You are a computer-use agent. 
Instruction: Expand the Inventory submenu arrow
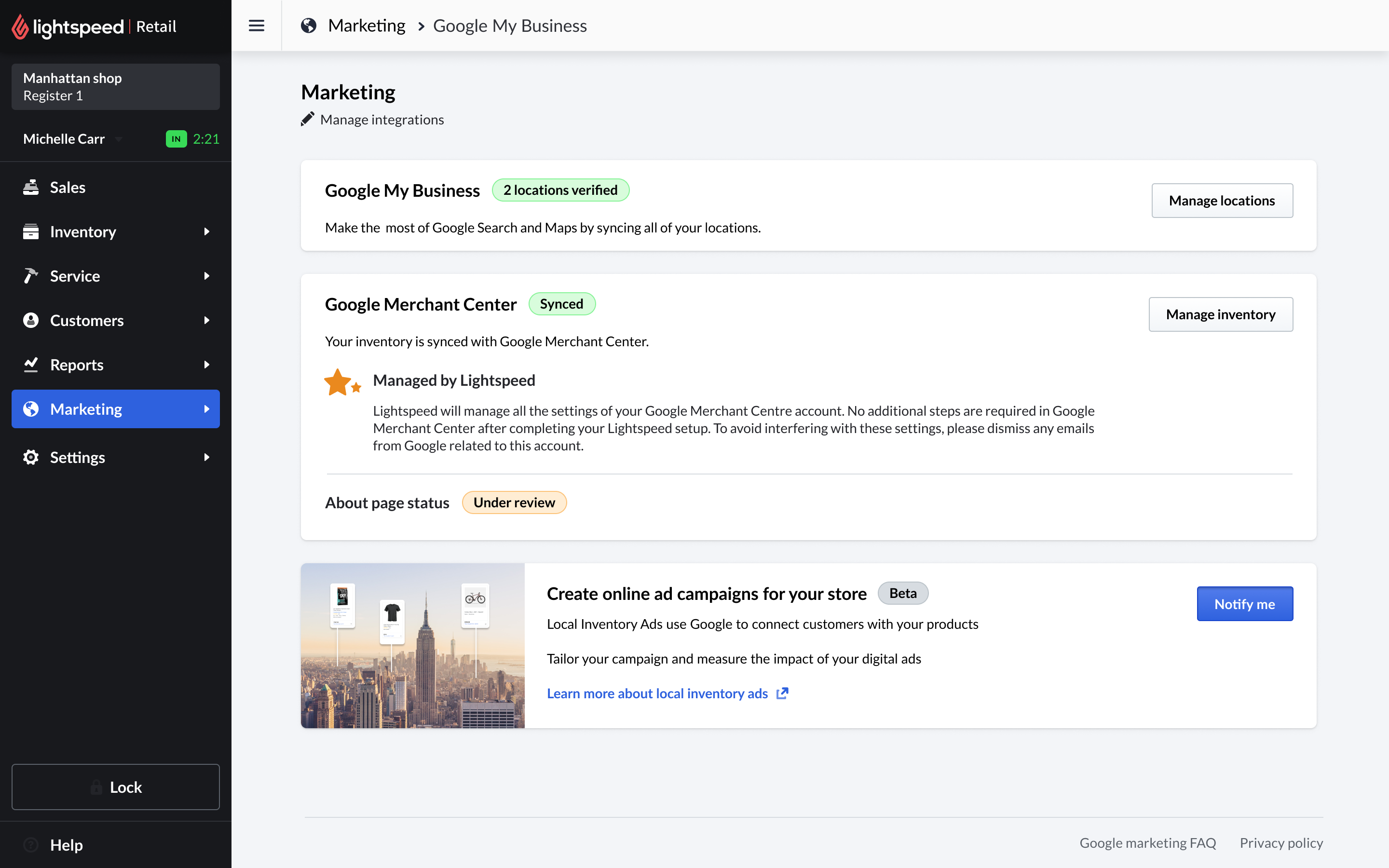206,231
